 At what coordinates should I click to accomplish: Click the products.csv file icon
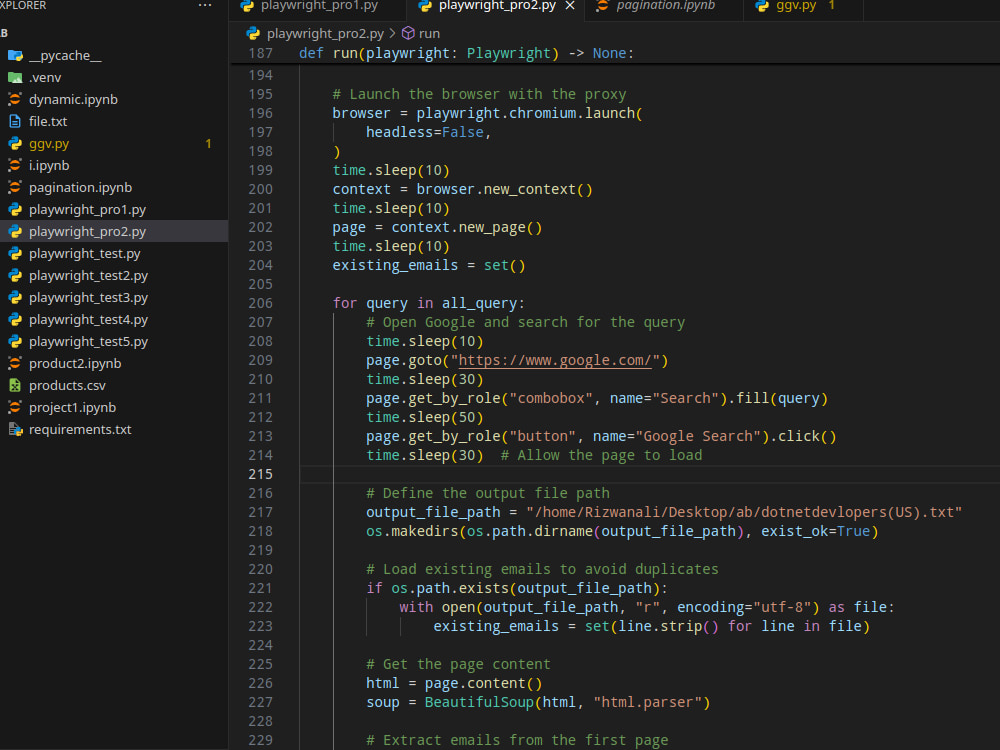[14, 385]
